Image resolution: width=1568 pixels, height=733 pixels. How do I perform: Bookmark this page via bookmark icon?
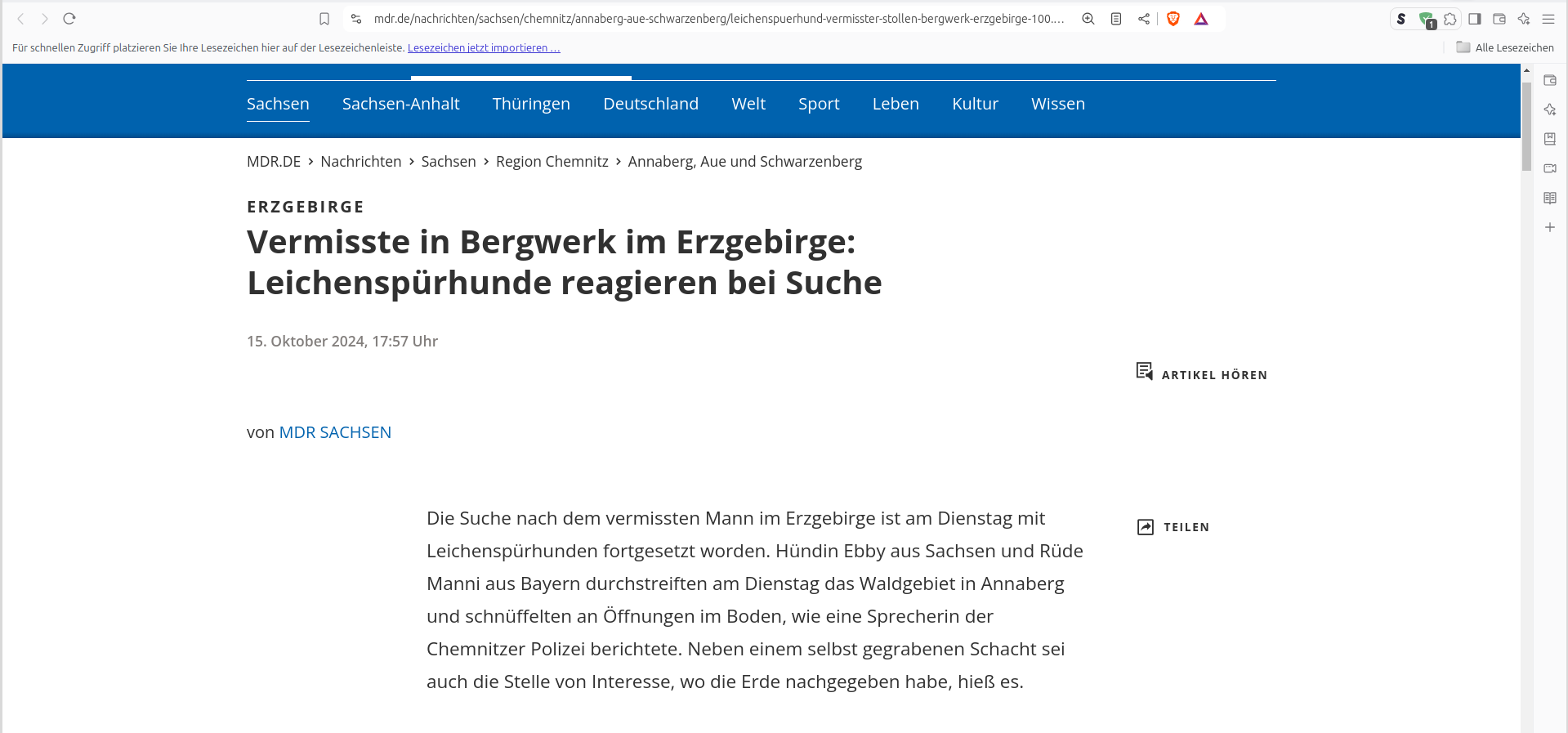click(x=324, y=19)
